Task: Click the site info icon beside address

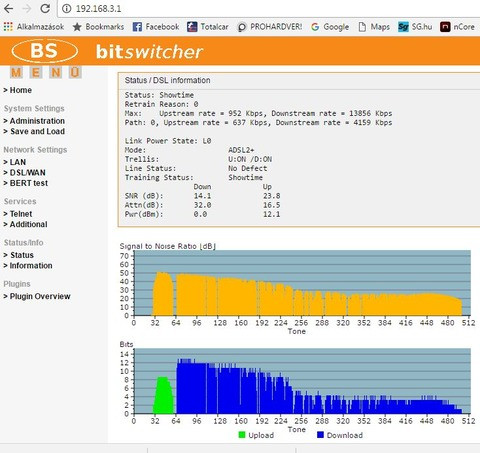Action: coord(67,8)
